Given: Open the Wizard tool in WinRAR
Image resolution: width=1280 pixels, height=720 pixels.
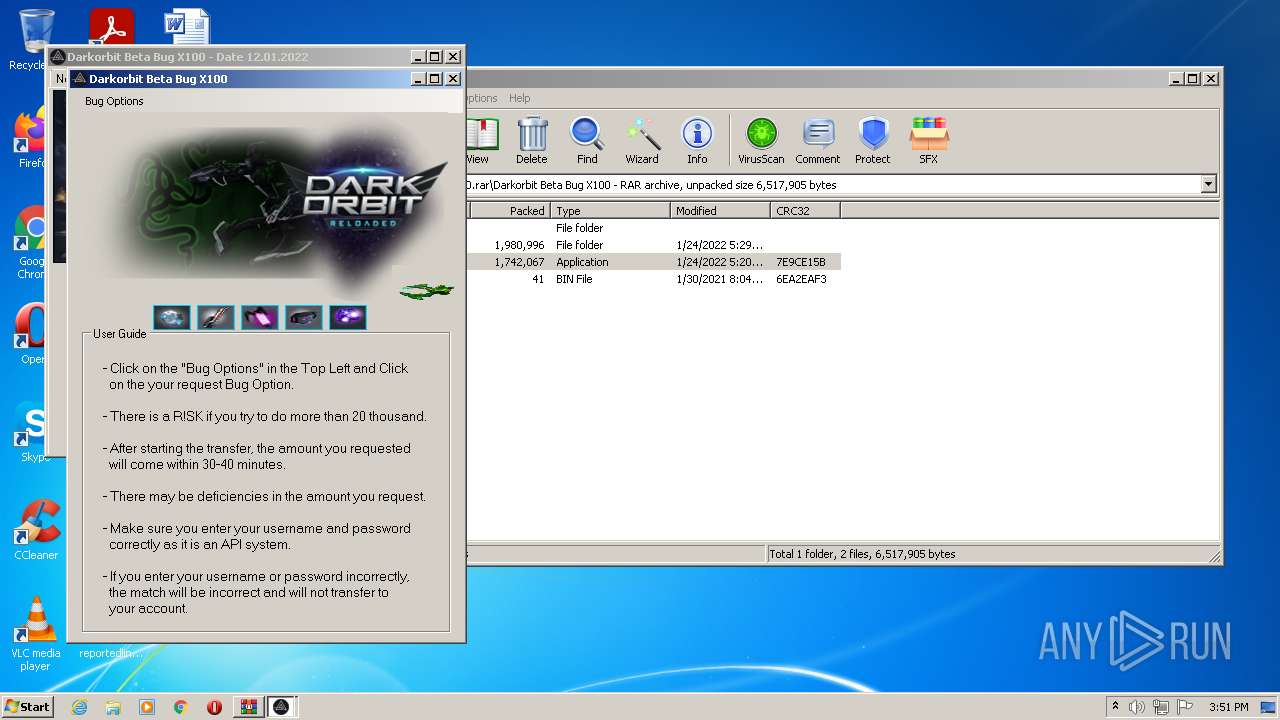Looking at the screenshot, I should (642, 141).
